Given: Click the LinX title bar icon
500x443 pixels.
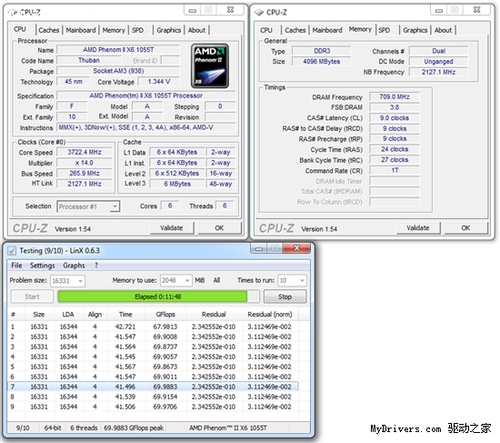Looking at the screenshot, I should tap(12, 251).
